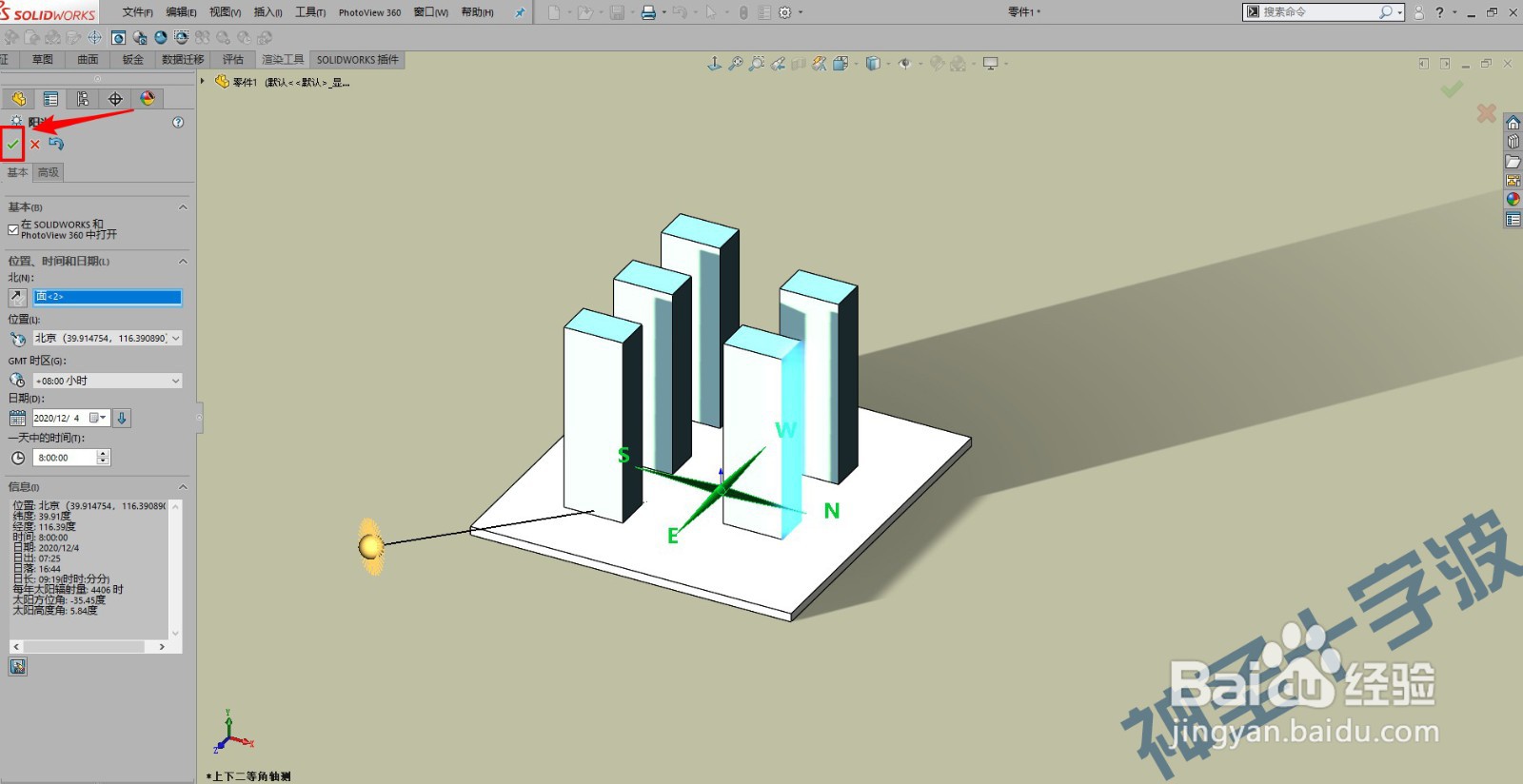The width and height of the screenshot is (1523, 784).
Task: Open the sunlight panel help icon
Action: tap(178, 122)
